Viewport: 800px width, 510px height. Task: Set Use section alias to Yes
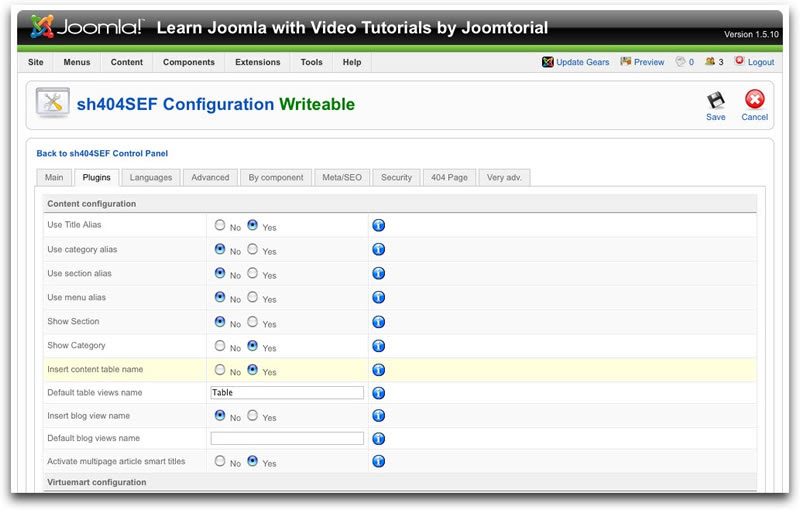[x=253, y=273]
